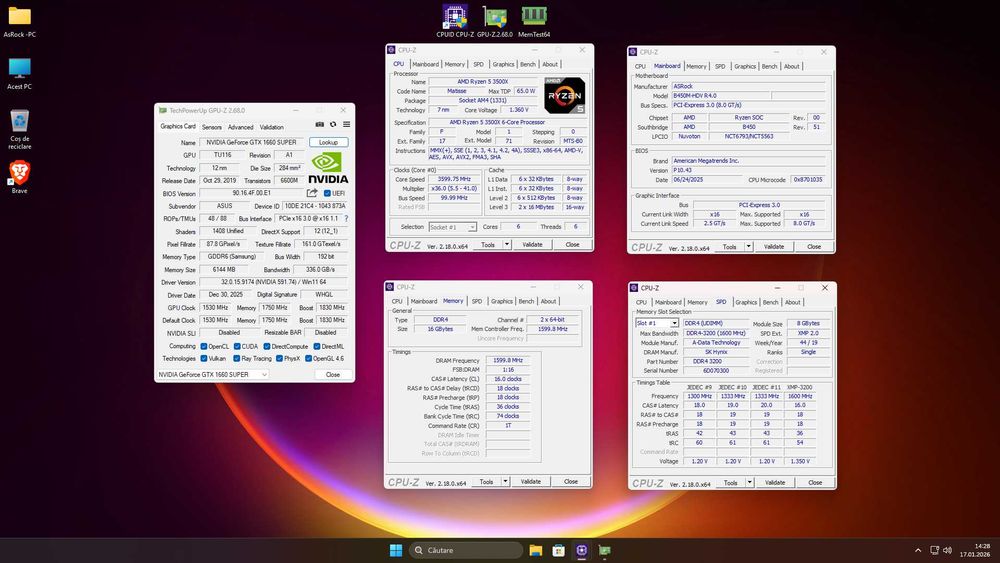
Task: Click the Bus Interface question mark icon
Action: coord(346,219)
